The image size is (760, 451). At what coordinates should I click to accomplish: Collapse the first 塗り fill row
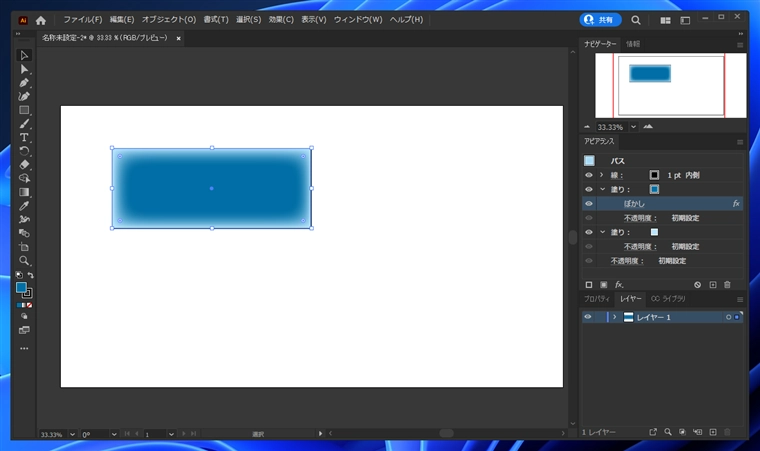602,189
